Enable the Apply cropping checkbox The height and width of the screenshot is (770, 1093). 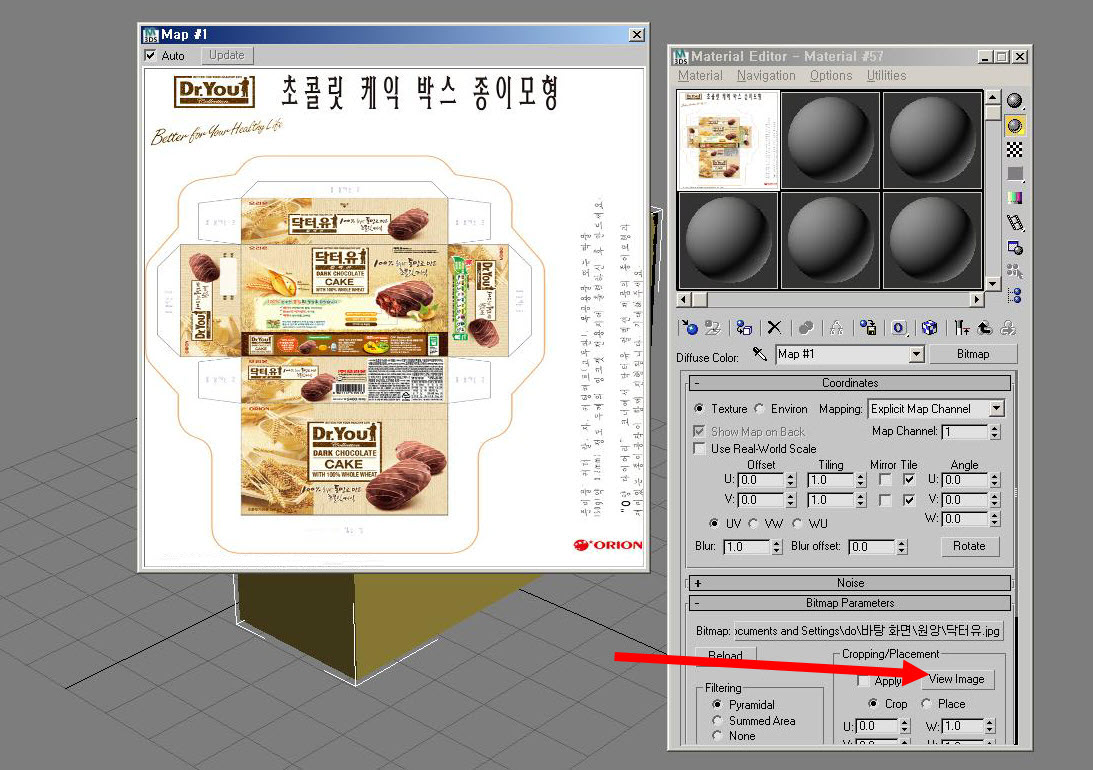tap(864, 681)
